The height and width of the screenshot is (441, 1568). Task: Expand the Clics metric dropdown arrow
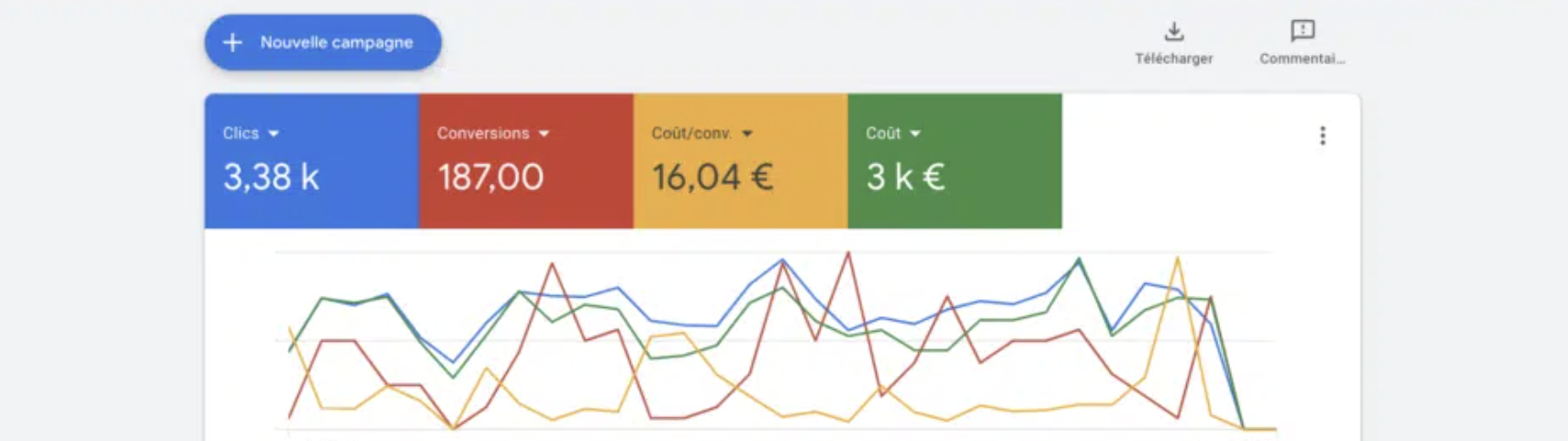click(274, 134)
